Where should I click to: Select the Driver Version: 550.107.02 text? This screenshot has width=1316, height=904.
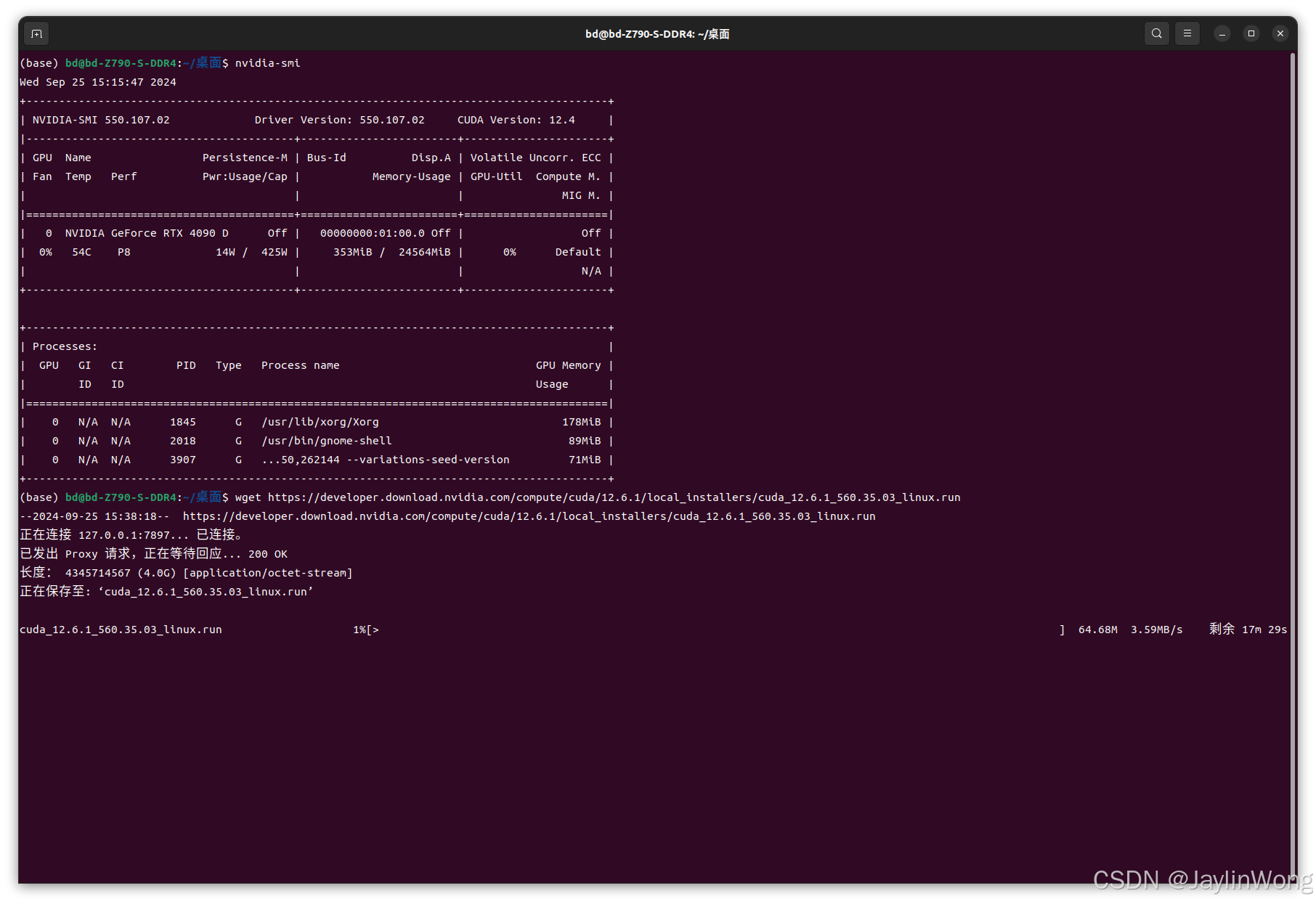click(x=339, y=120)
